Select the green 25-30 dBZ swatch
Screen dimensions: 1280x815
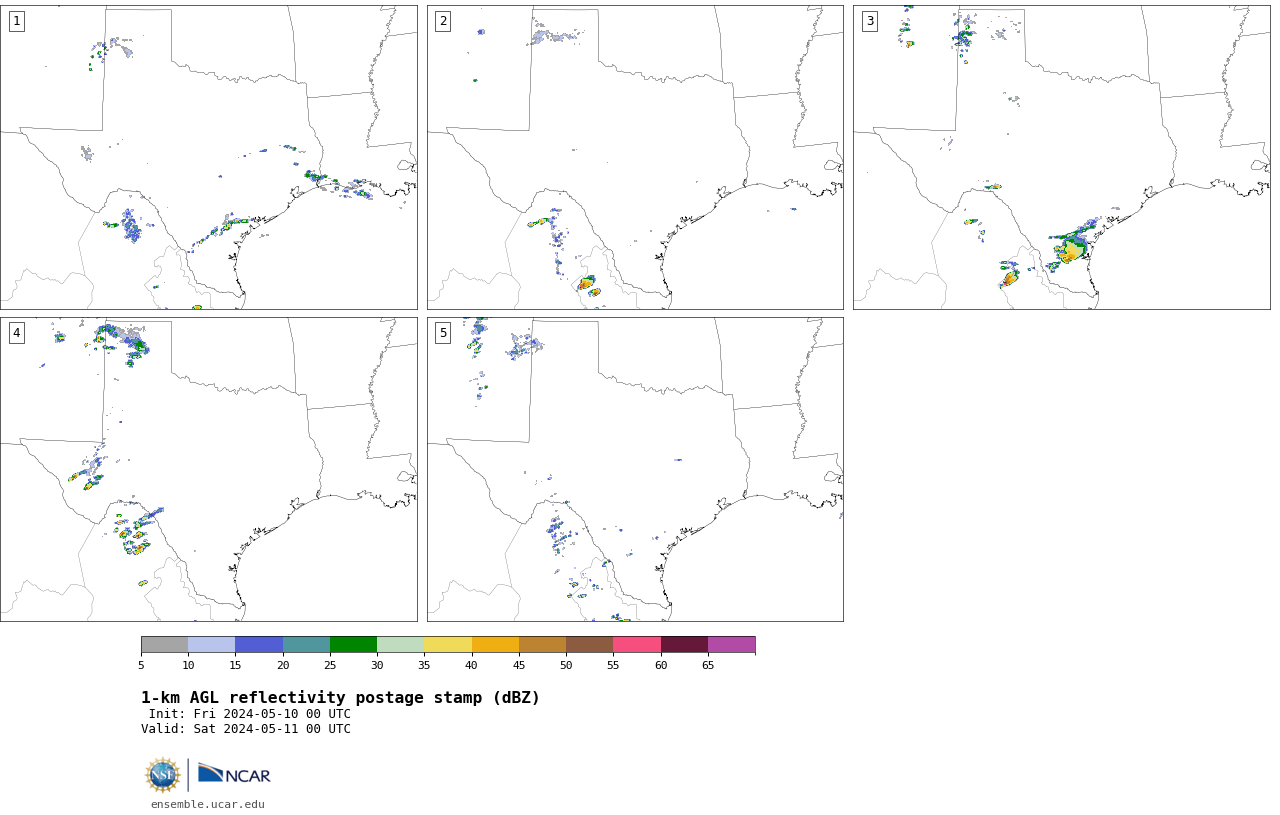coord(353,644)
